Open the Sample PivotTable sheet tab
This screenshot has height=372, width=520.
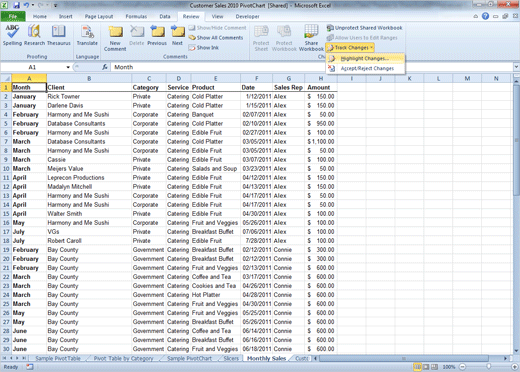tap(58, 358)
